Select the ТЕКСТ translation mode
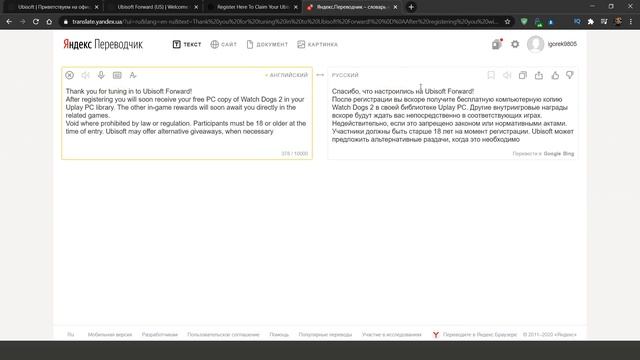The width and height of the screenshot is (640, 360). (187, 44)
